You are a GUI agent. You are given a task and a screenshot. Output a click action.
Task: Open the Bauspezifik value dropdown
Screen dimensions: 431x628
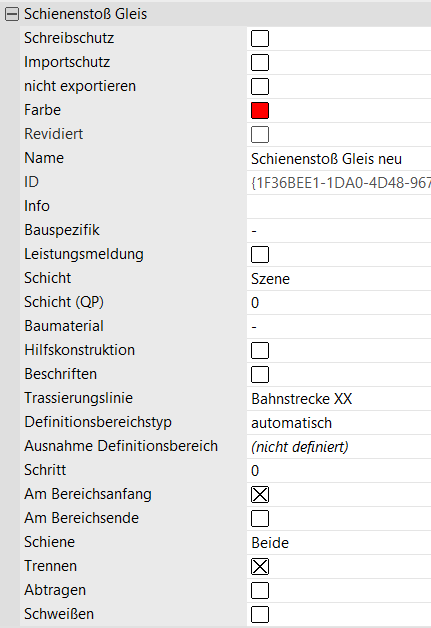coord(339,231)
